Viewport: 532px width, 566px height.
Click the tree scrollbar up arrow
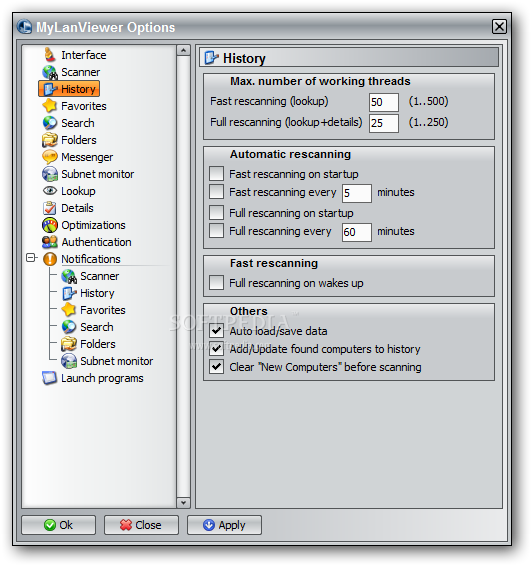click(183, 50)
